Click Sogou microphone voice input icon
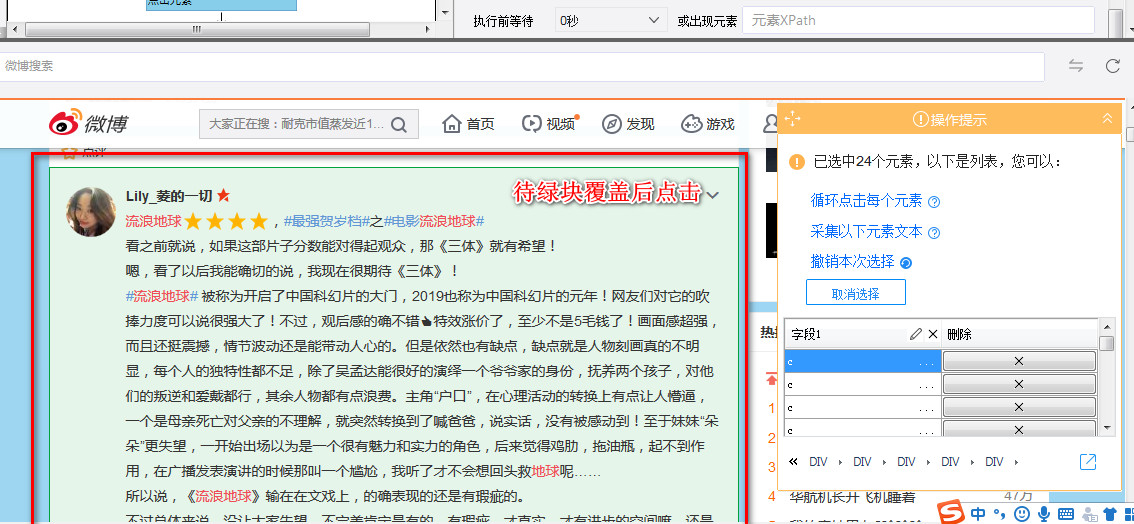Viewport: 1134px width, 524px height. click(x=1044, y=514)
